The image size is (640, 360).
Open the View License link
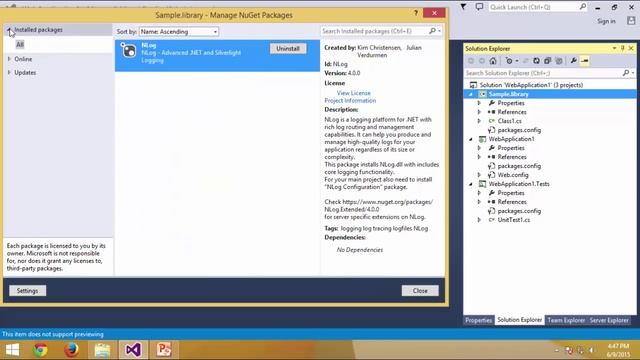(353, 93)
